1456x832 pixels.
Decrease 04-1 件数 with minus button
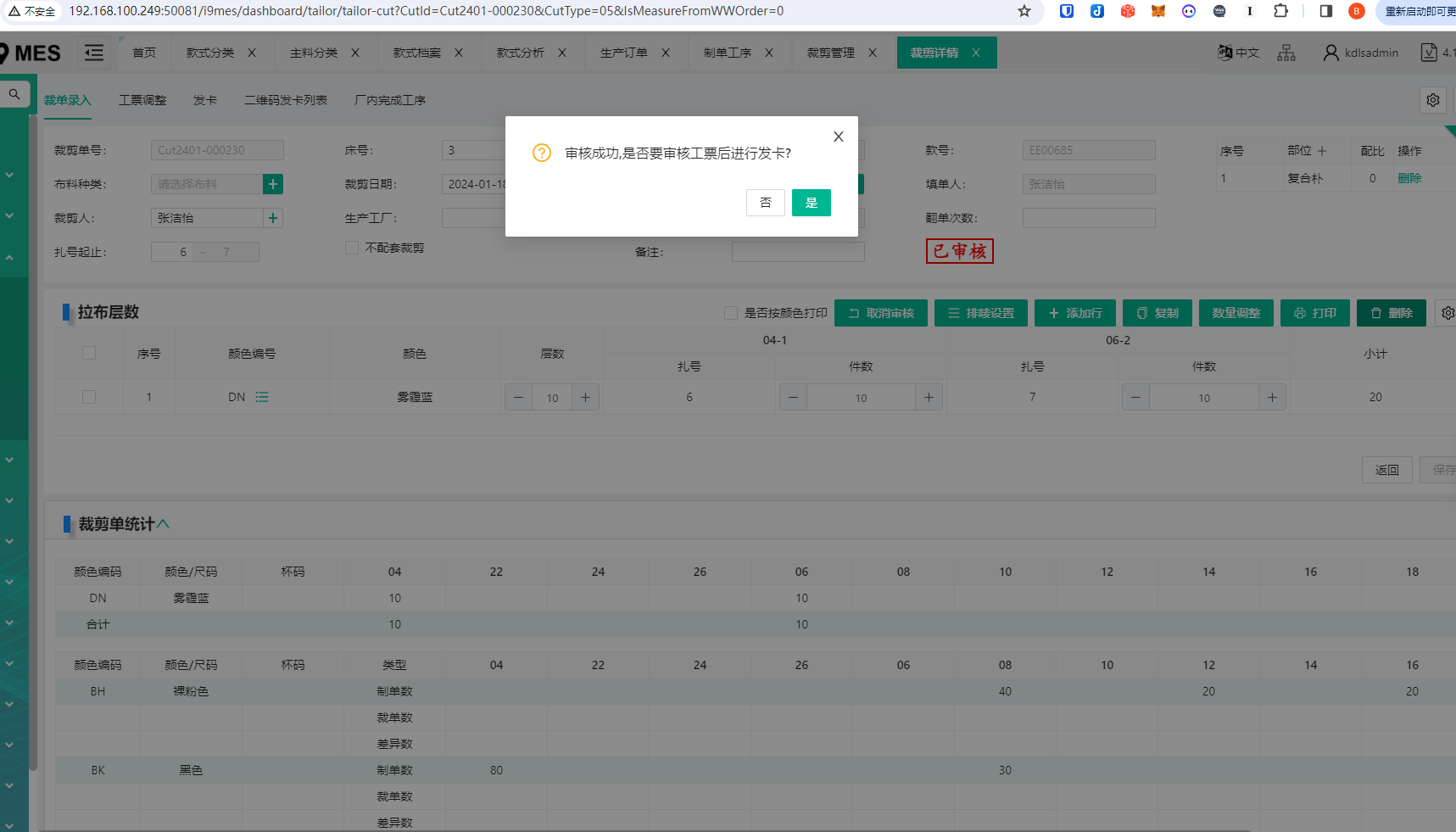[x=793, y=397]
